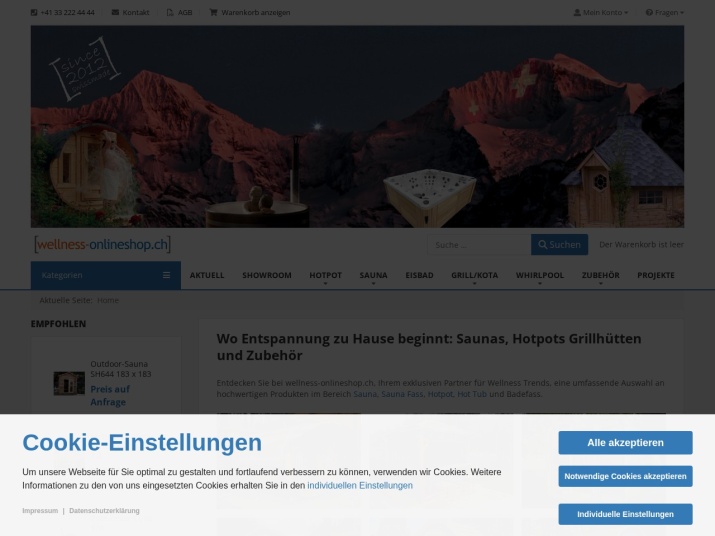This screenshot has height=536, width=715.
Task: Open the PROJEKTE menu item
Action: click(x=656, y=276)
